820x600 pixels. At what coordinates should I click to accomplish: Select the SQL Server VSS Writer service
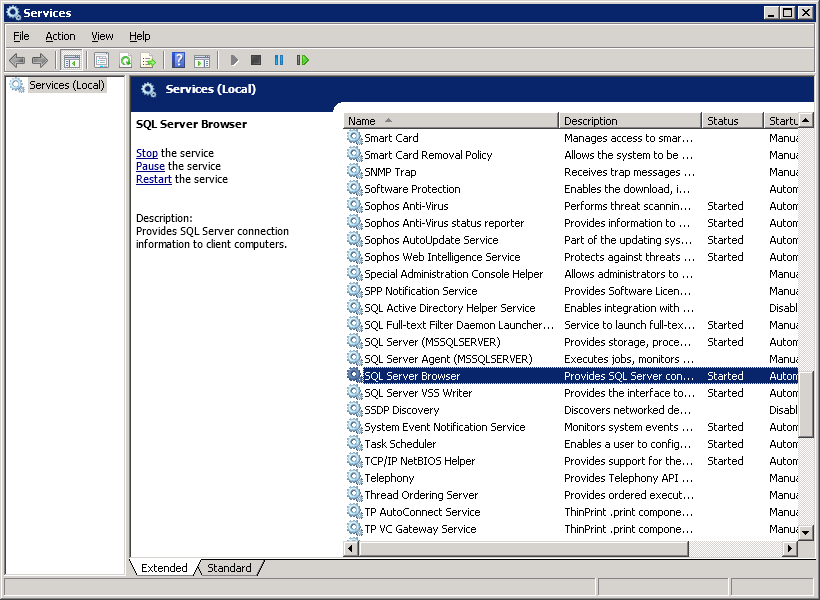click(571, 393)
